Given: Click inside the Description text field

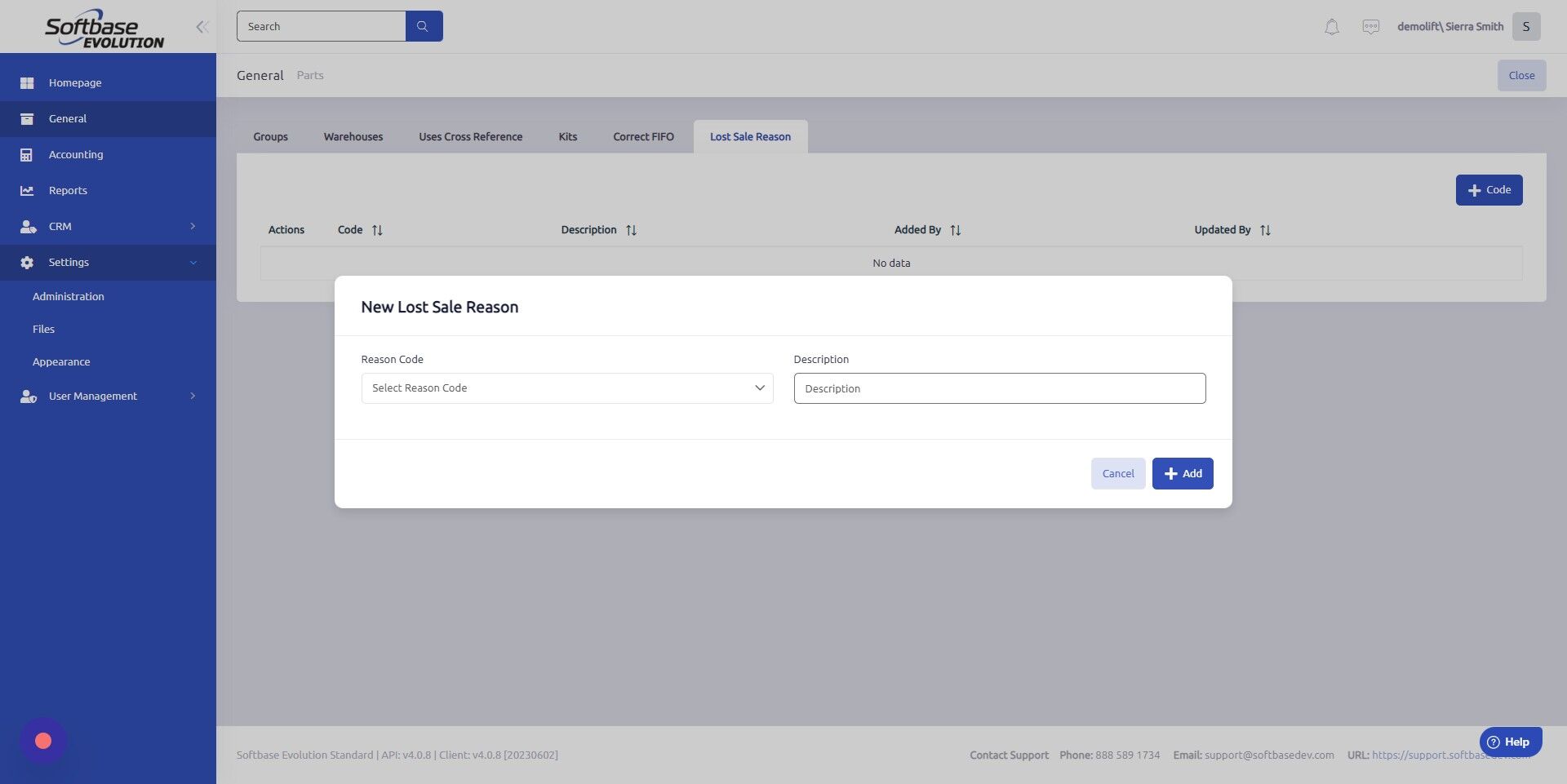Looking at the screenshot, I should [x=999, y=388].
